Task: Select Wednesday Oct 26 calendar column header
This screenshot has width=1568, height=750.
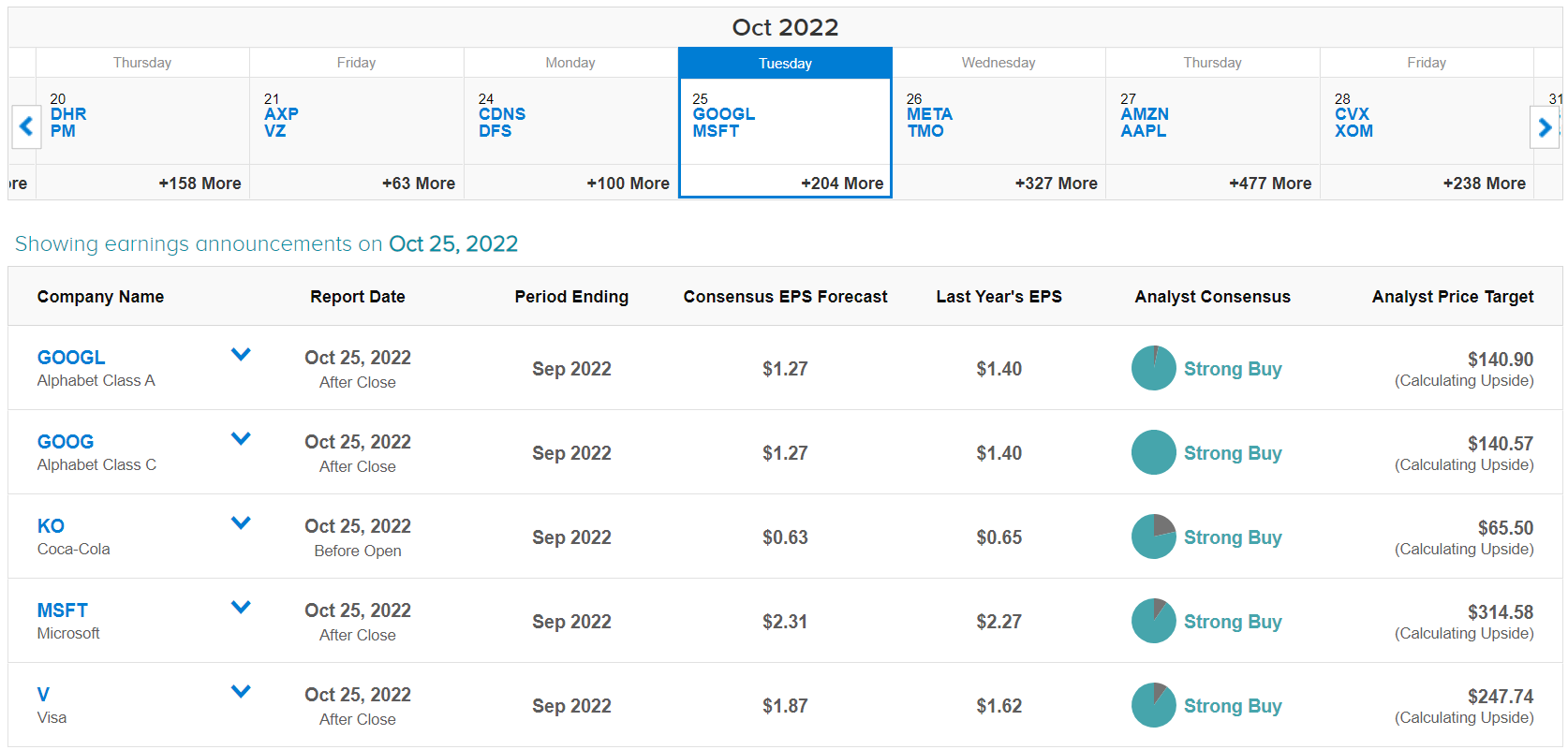Action: (x=998, y=63)
